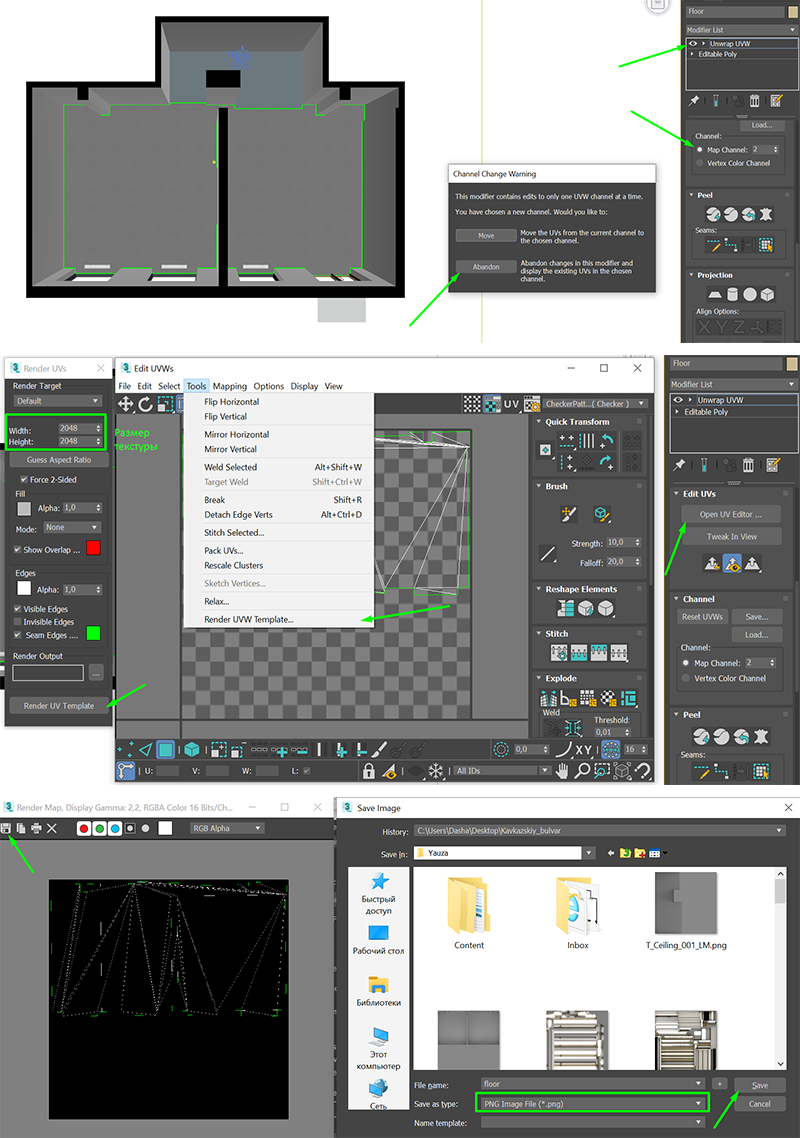Toggle the green channel button in Render Map
This screenshot has height=1138, width=800.
tap(99, 828)
